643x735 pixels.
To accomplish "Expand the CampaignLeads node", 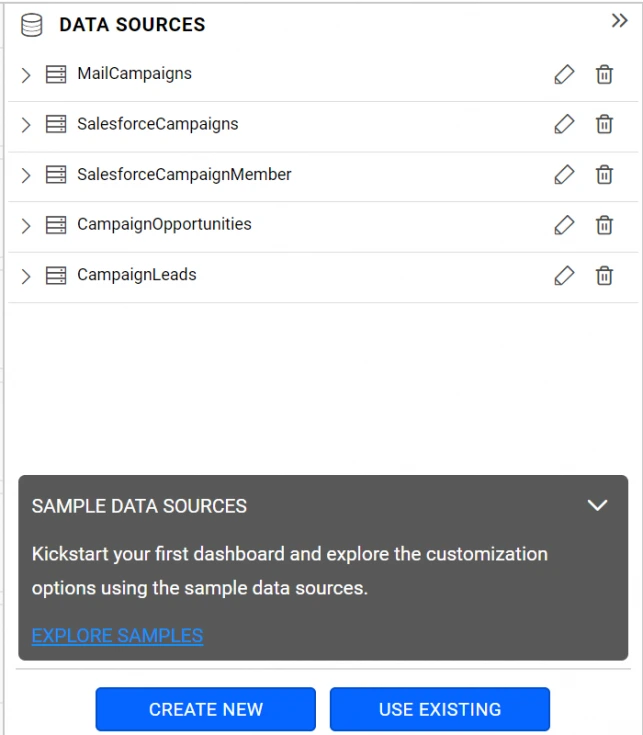I will (x=26, y=275).
